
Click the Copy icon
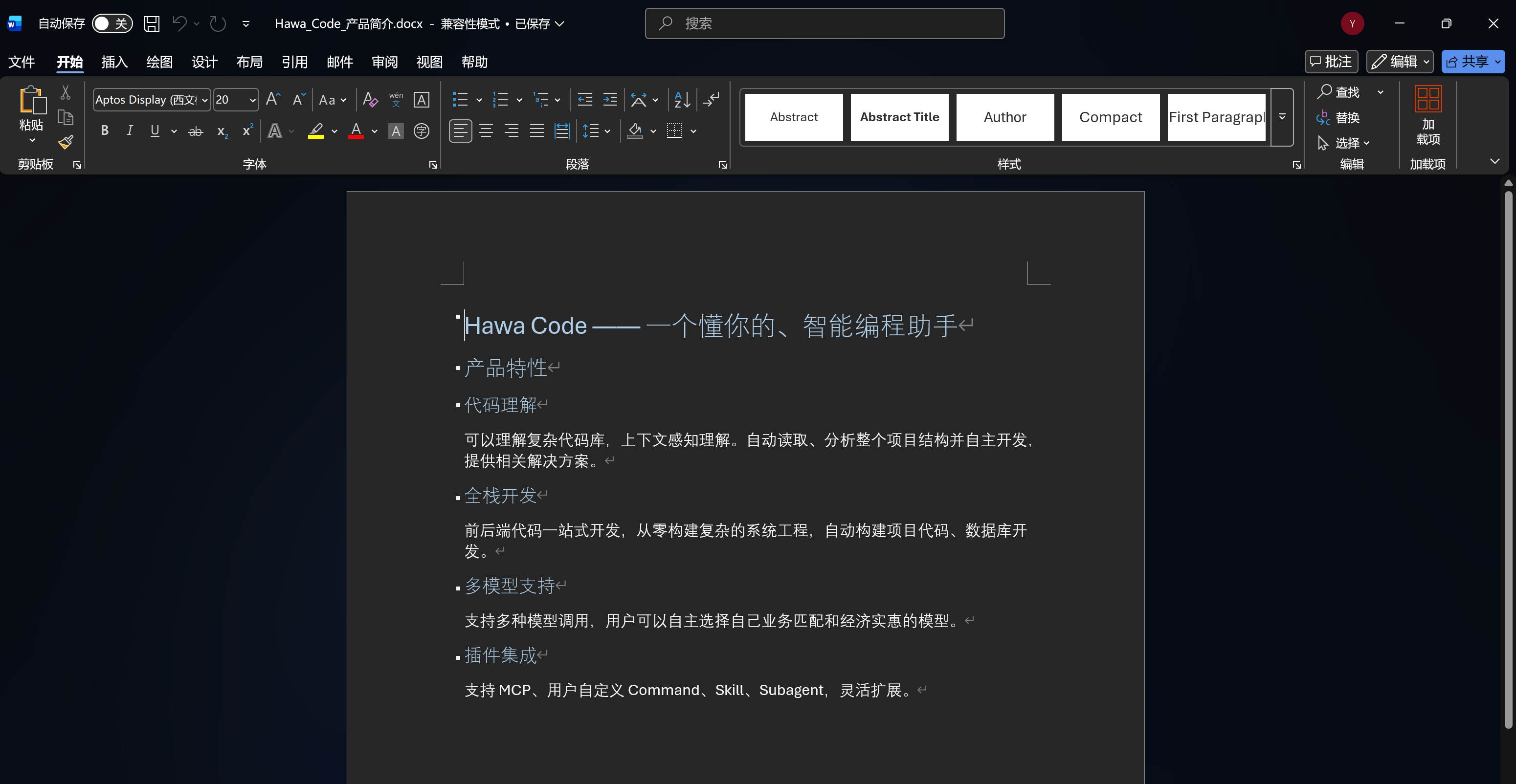[66, 118]
